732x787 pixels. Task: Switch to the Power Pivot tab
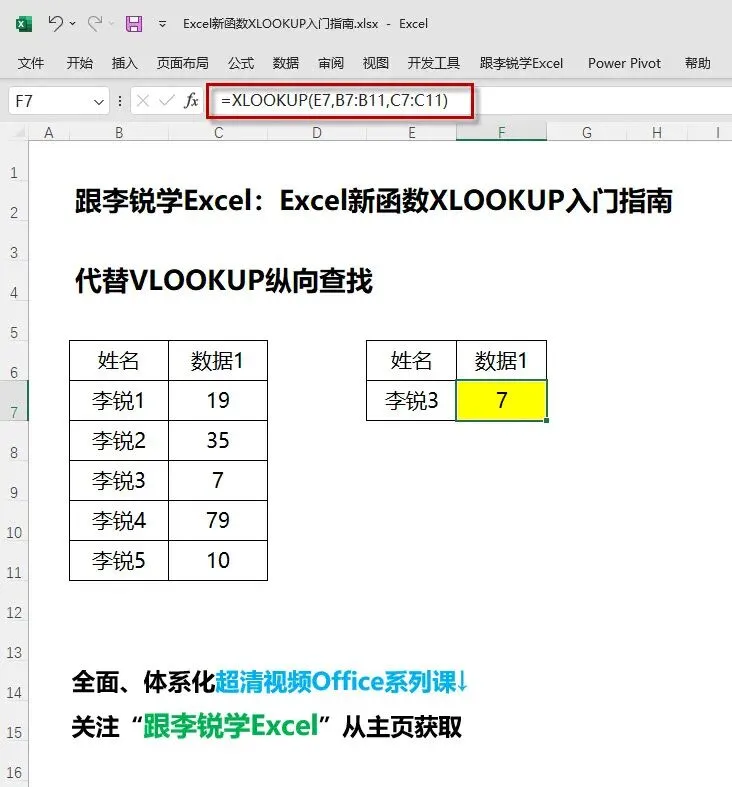click(x=624, y=63)
